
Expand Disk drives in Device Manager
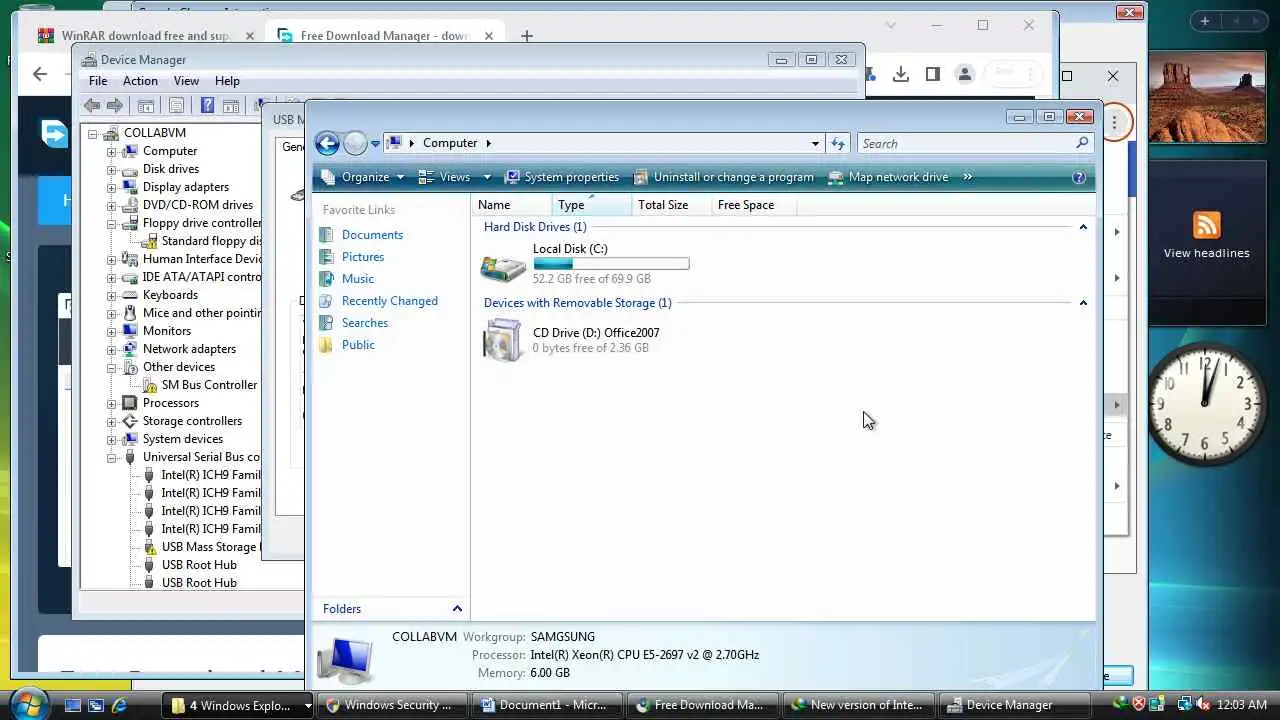(x=112, y=169)
